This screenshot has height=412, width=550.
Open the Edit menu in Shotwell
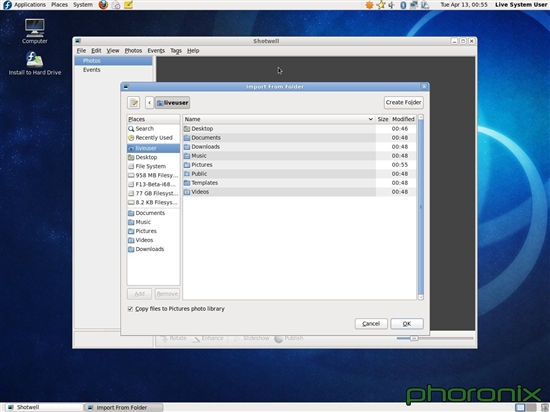click(96, 51)
